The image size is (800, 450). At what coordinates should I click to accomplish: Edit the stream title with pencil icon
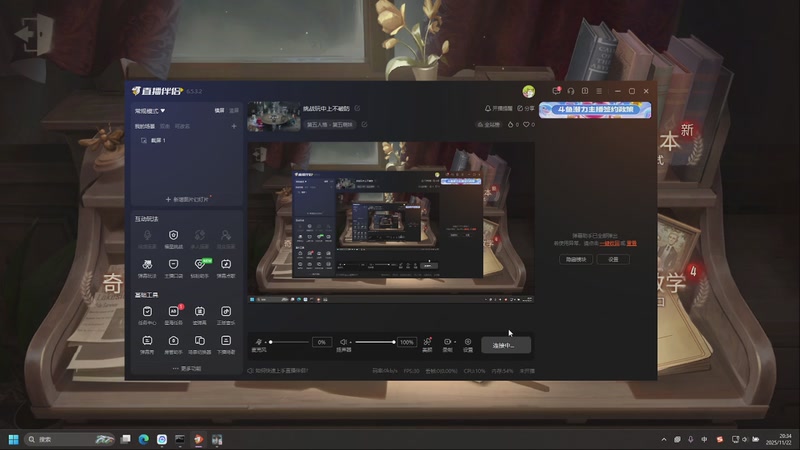point(357,108)
